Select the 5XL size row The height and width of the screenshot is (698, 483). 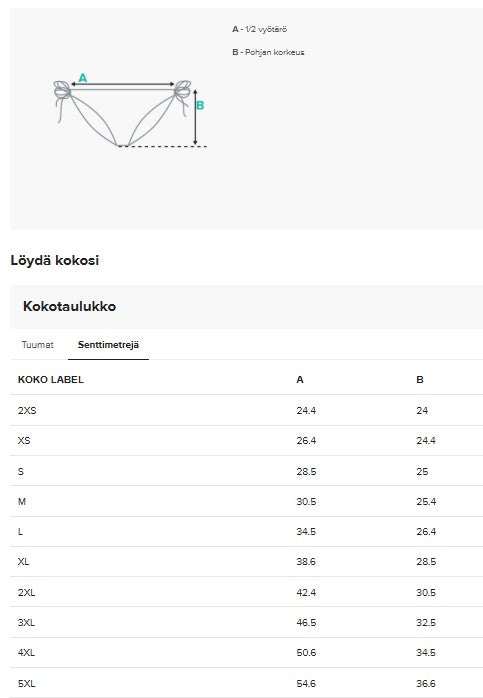(x=246, y=683)
